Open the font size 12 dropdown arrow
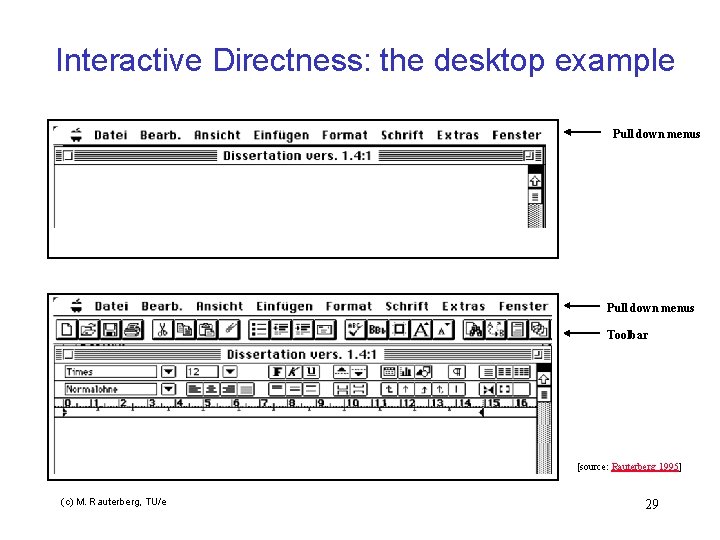Viewport: 720px width, 540px height. 230,371
